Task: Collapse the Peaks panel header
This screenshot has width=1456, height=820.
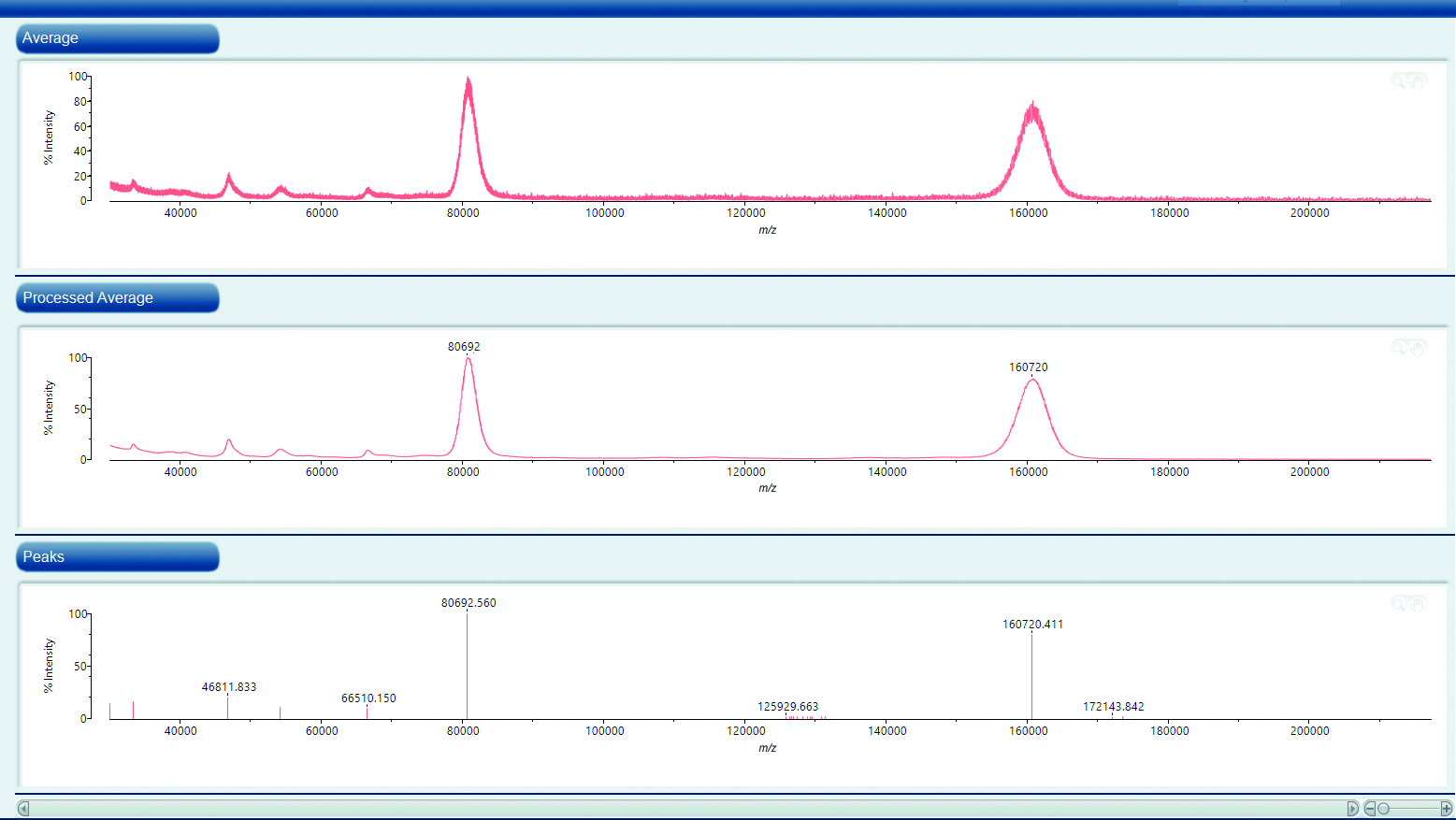Action: (117, 557)
